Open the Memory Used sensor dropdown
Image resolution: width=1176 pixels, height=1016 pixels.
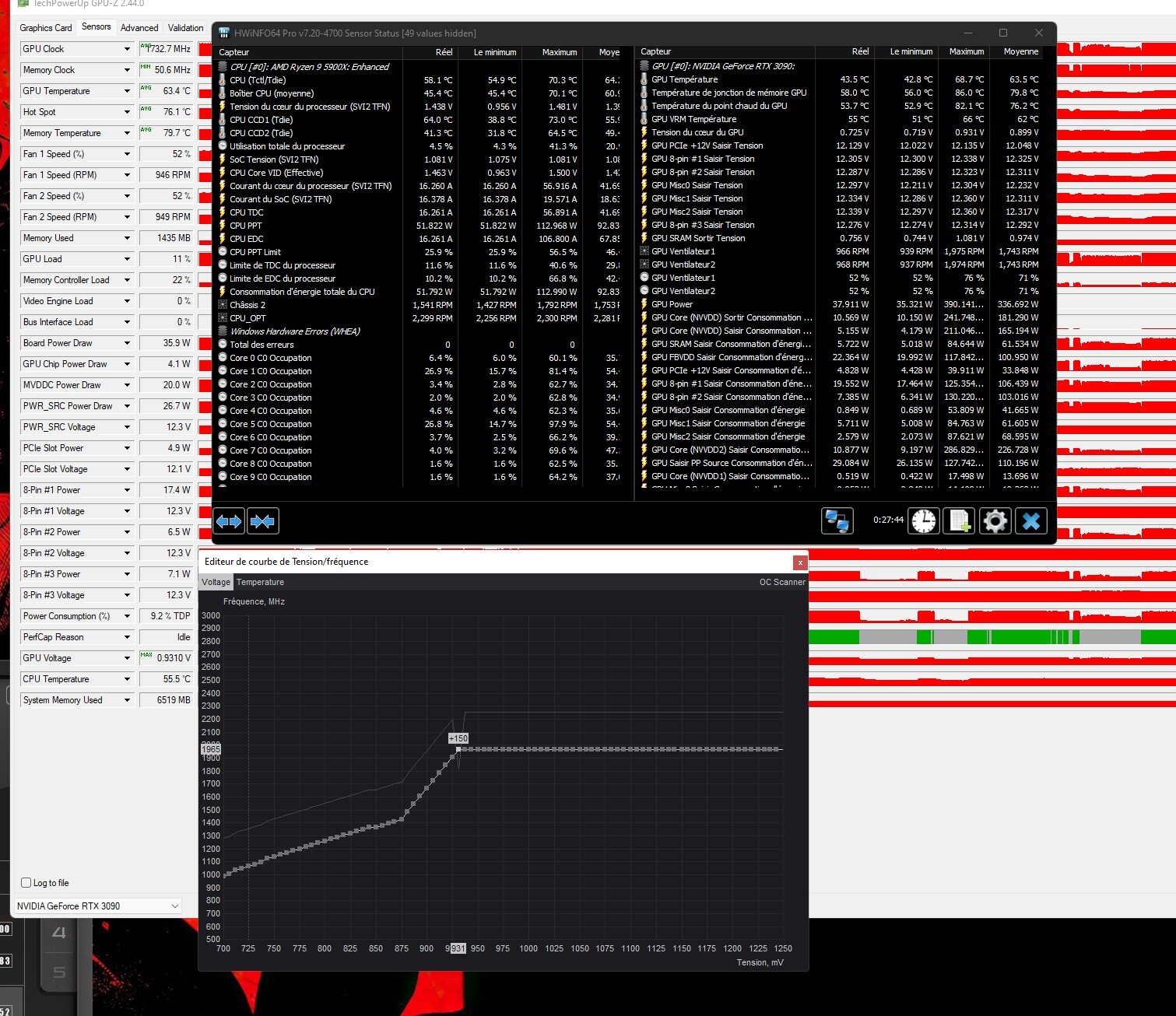click(127, 238)
